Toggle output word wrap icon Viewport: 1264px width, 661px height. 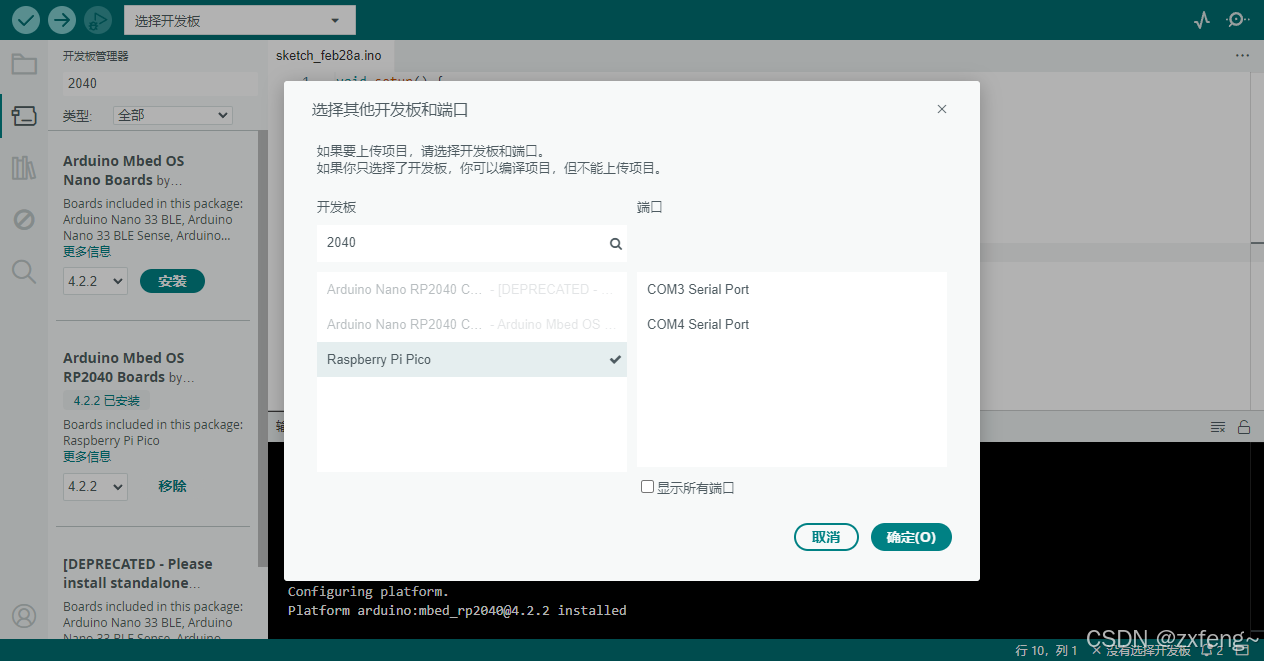(x=1218, y=427)
